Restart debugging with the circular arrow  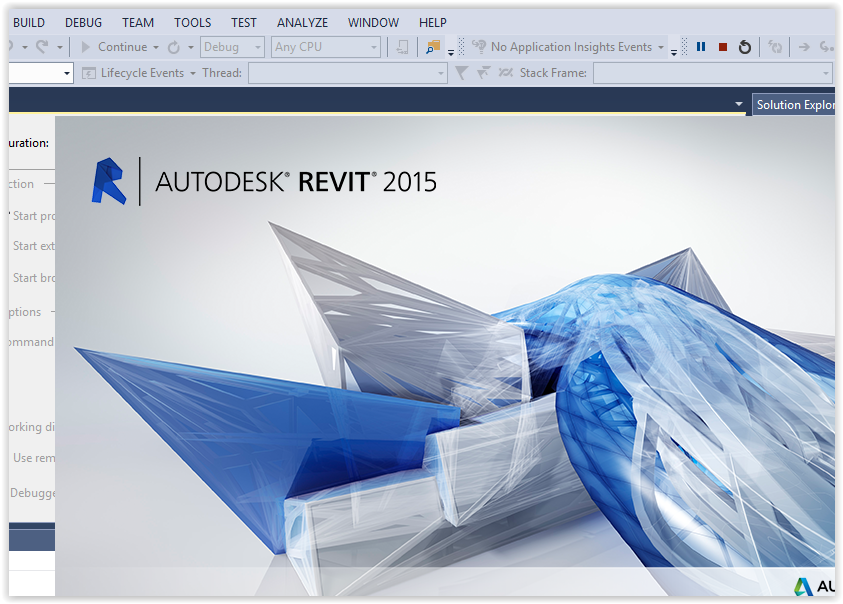[745, 47]
